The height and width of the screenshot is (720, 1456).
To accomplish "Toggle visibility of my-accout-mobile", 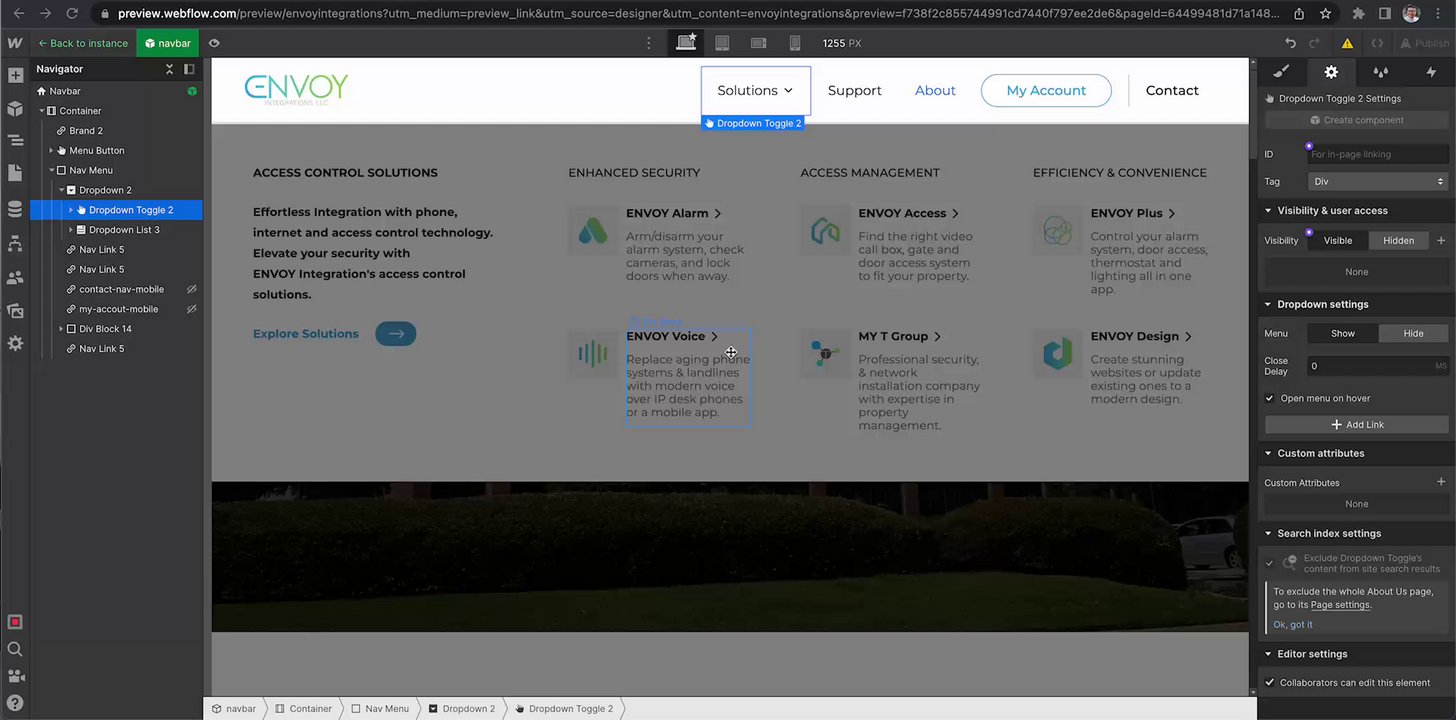I will [191, 309].
